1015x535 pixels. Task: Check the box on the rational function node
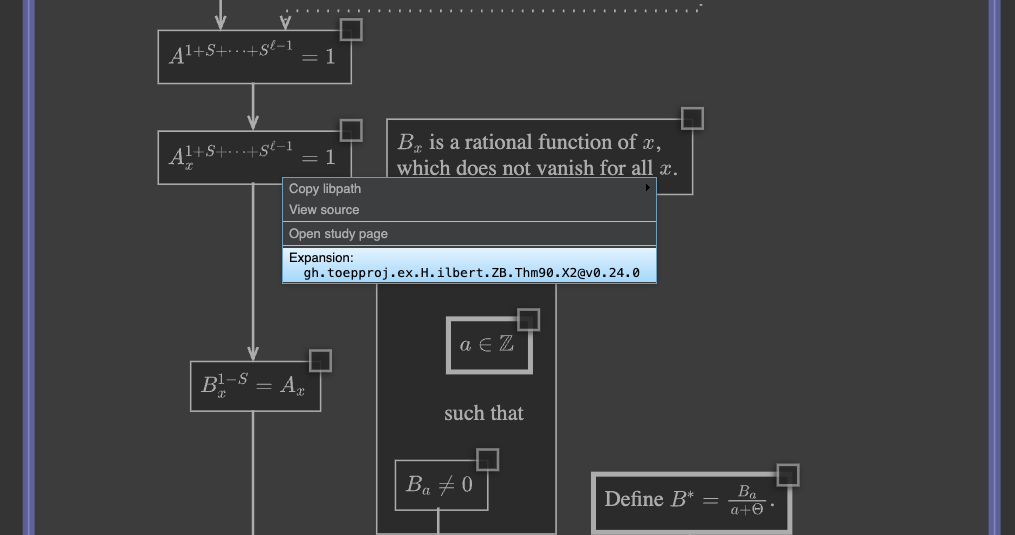[692, 119]
